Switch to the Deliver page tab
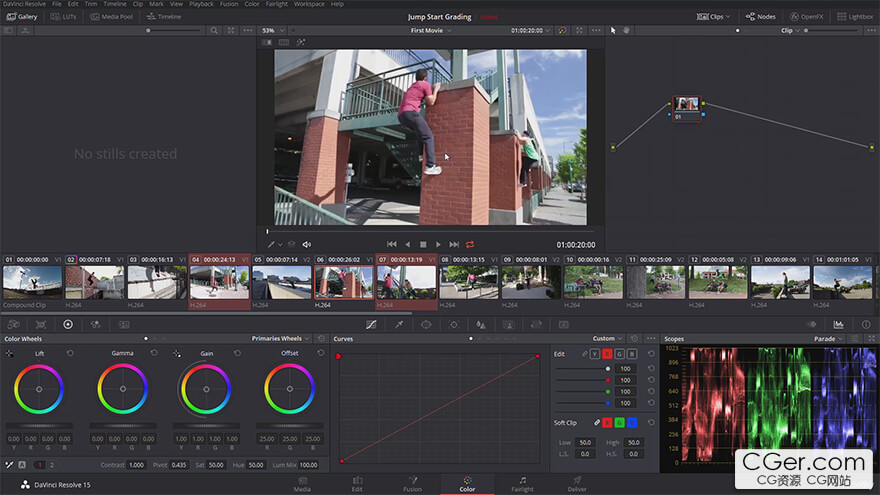 (x=577, y=484)
